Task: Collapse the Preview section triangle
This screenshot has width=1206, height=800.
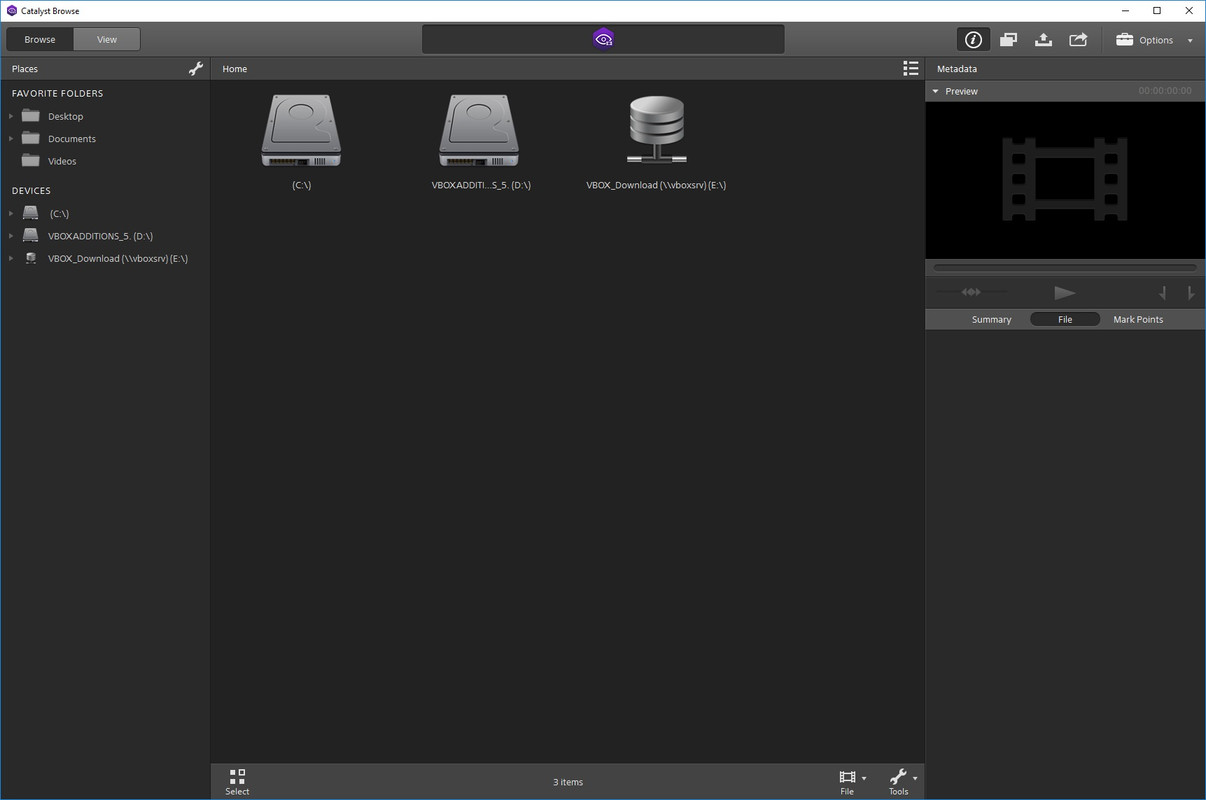Action: point(935,91)
